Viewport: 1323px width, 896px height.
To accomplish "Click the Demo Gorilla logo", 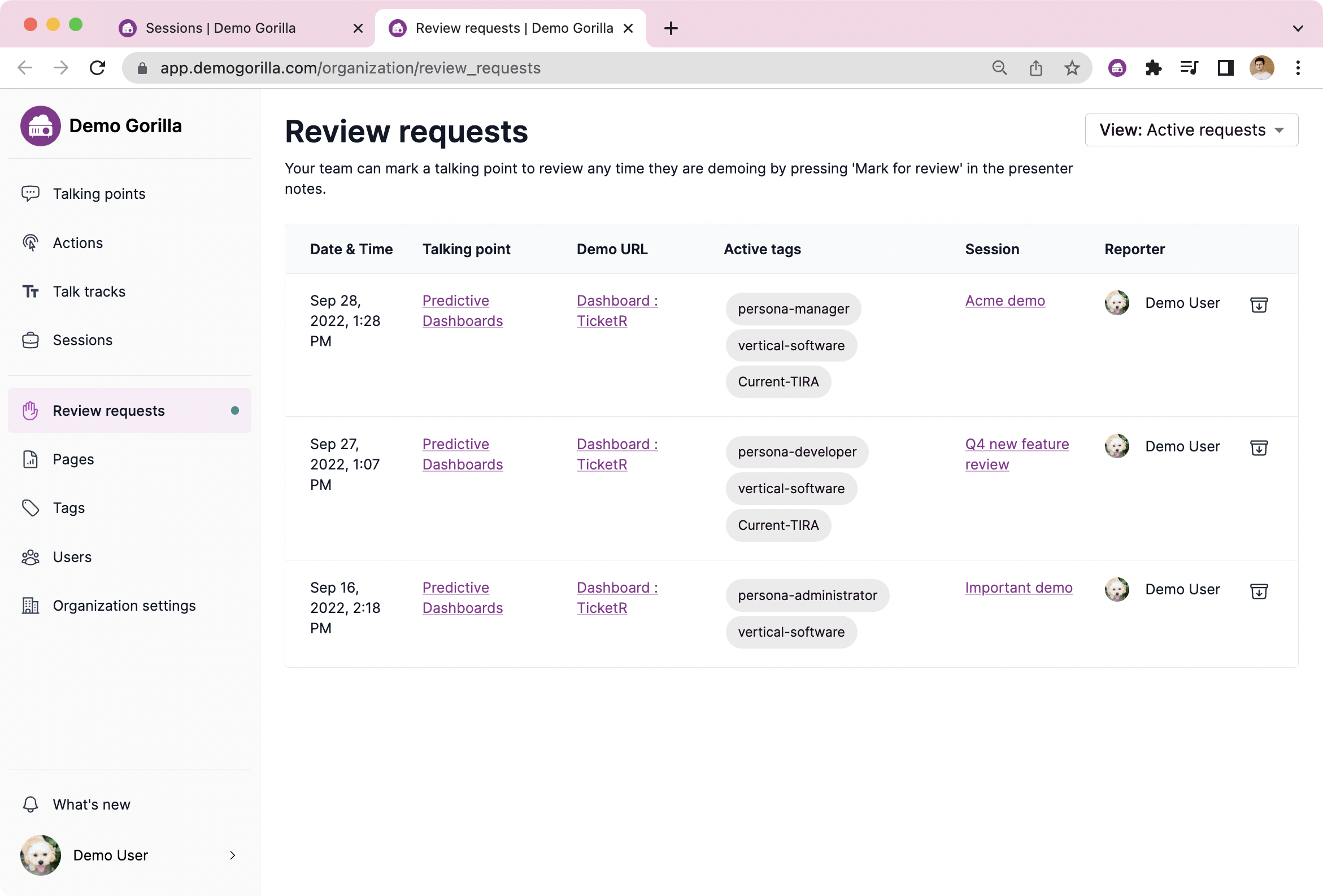I will (x=41, y=125).
